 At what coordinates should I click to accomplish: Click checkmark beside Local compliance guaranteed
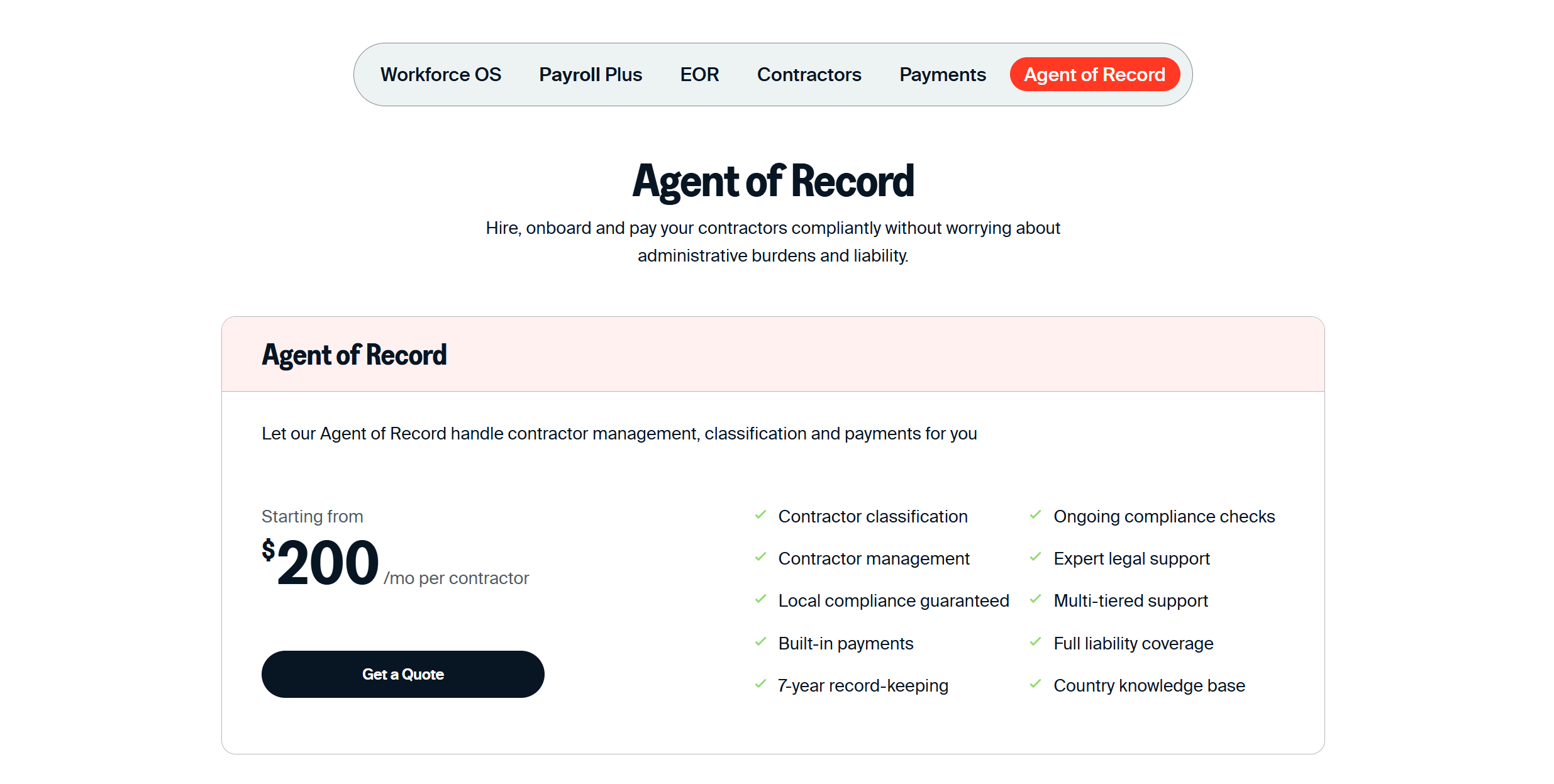(x=760, y=599)
